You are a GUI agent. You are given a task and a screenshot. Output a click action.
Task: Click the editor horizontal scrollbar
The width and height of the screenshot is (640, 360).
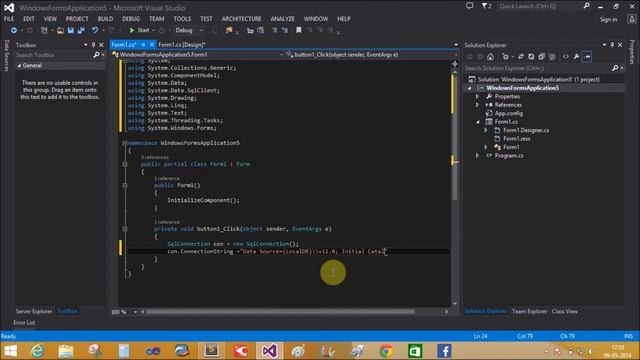click(x=280, y=312)
